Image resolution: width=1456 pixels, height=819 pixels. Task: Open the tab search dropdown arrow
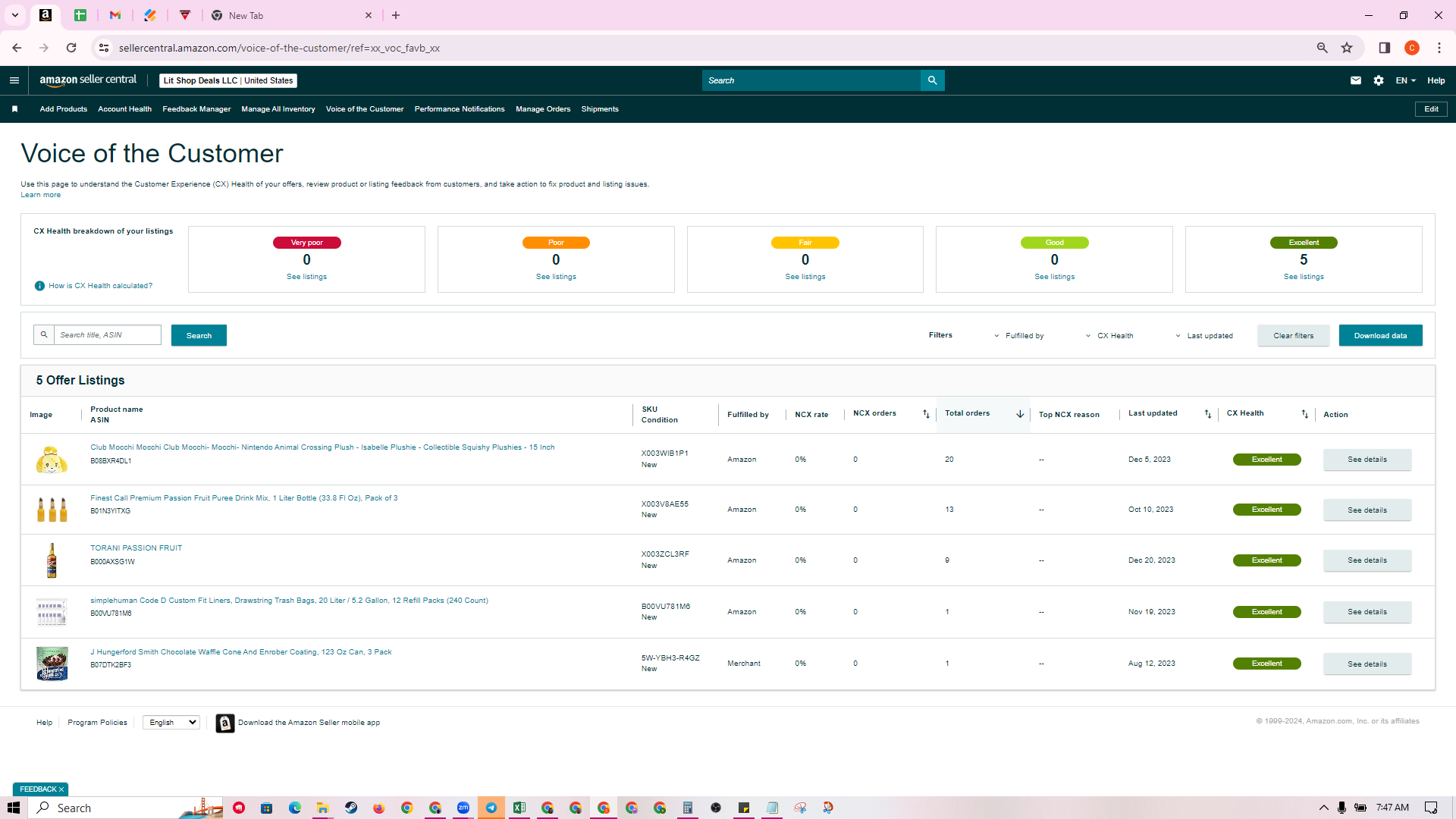[x=15, y=15]
